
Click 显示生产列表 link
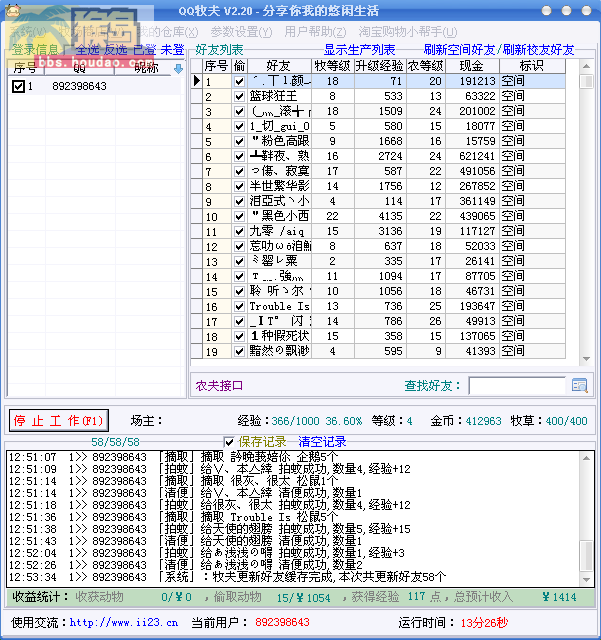tap(359, 50)
